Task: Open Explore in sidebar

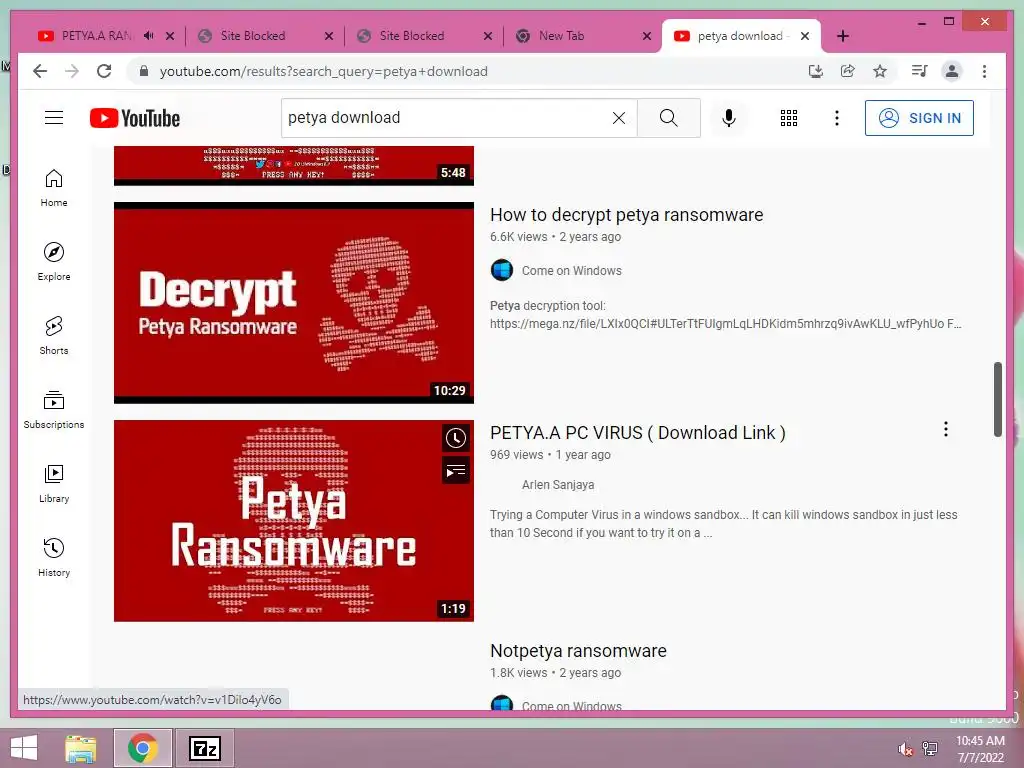Action: click(x=54, y=262)
